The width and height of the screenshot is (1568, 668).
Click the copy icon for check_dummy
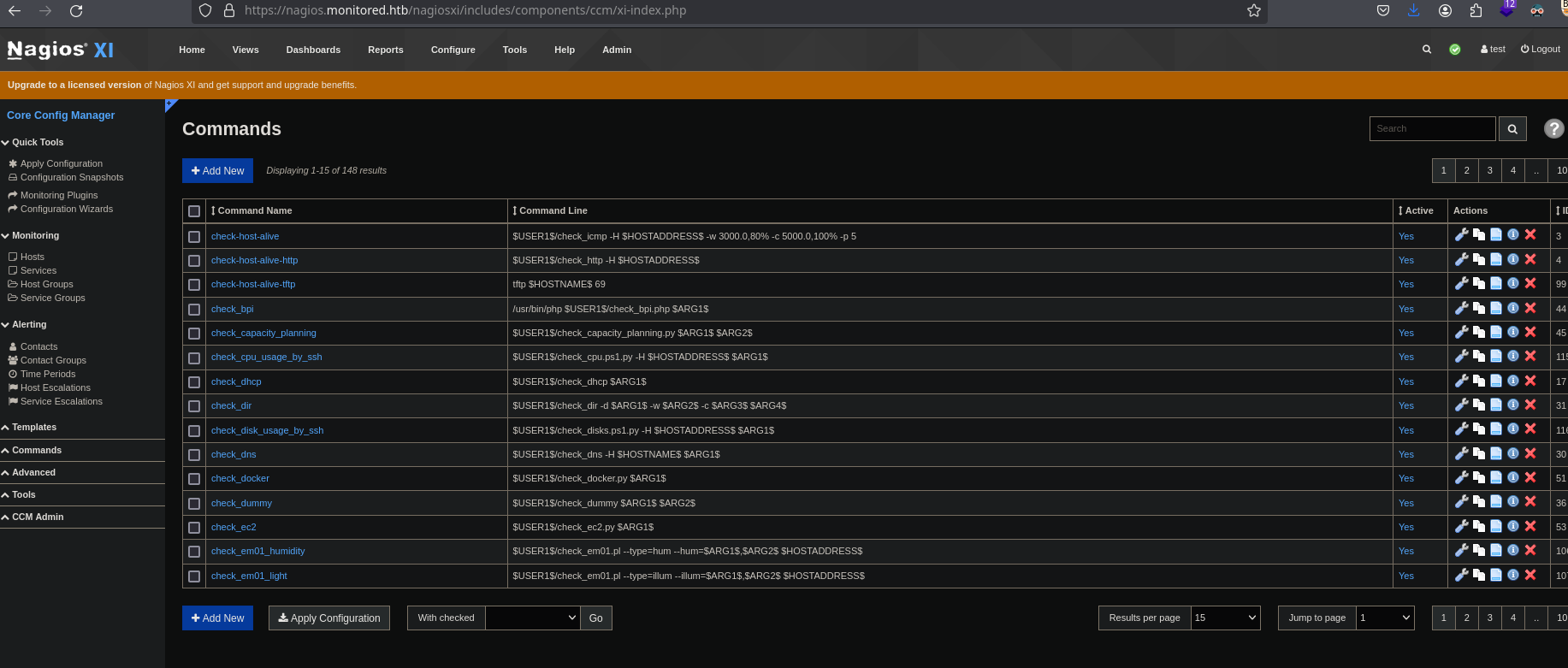1478,502
